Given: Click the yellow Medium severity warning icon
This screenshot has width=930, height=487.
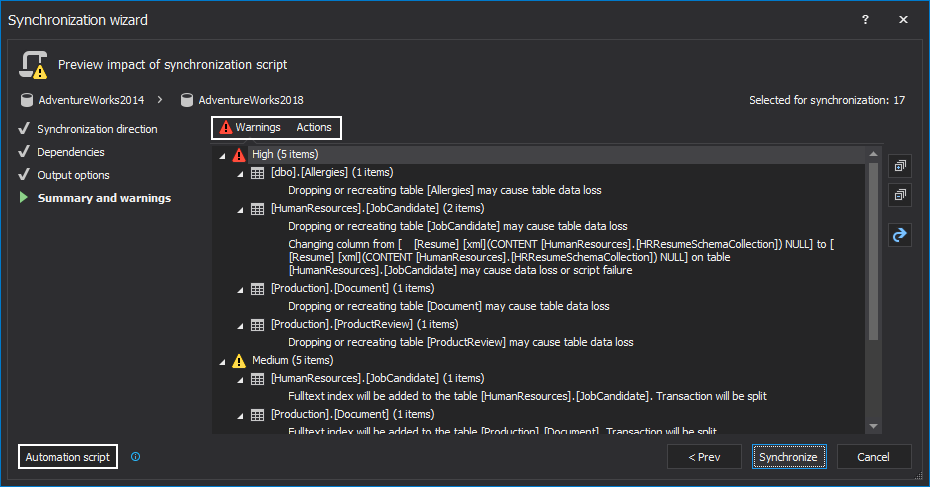Looking at the screenshot, I should (x=239, y=360).
